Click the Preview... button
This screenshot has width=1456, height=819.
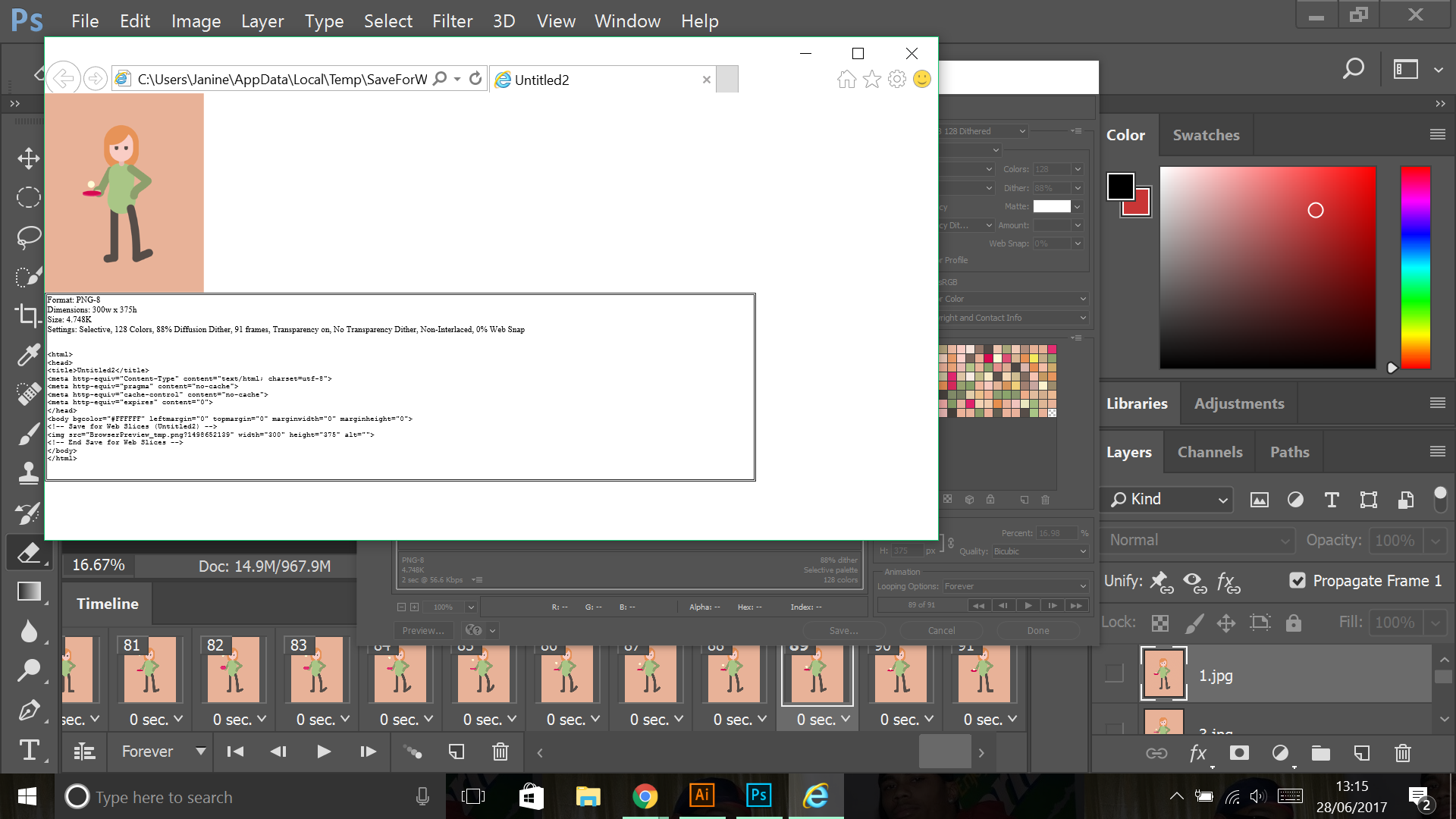click(423, 630)
